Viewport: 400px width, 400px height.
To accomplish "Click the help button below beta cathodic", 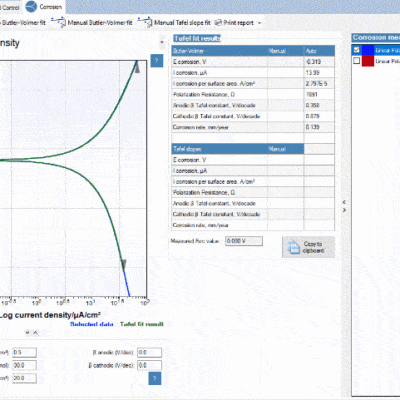I will coord(155,378).
